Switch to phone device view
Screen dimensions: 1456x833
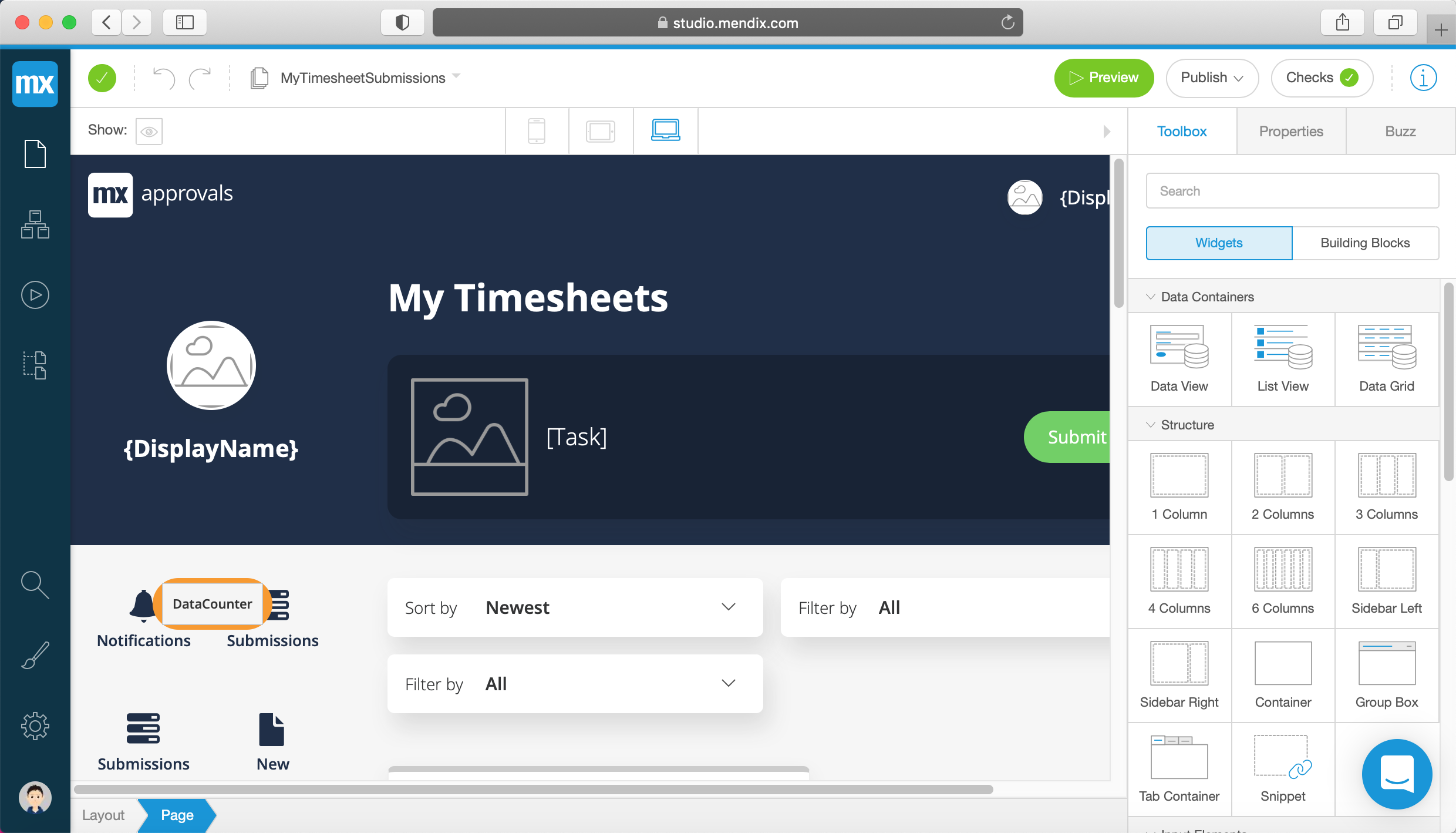tap(537, 131)
